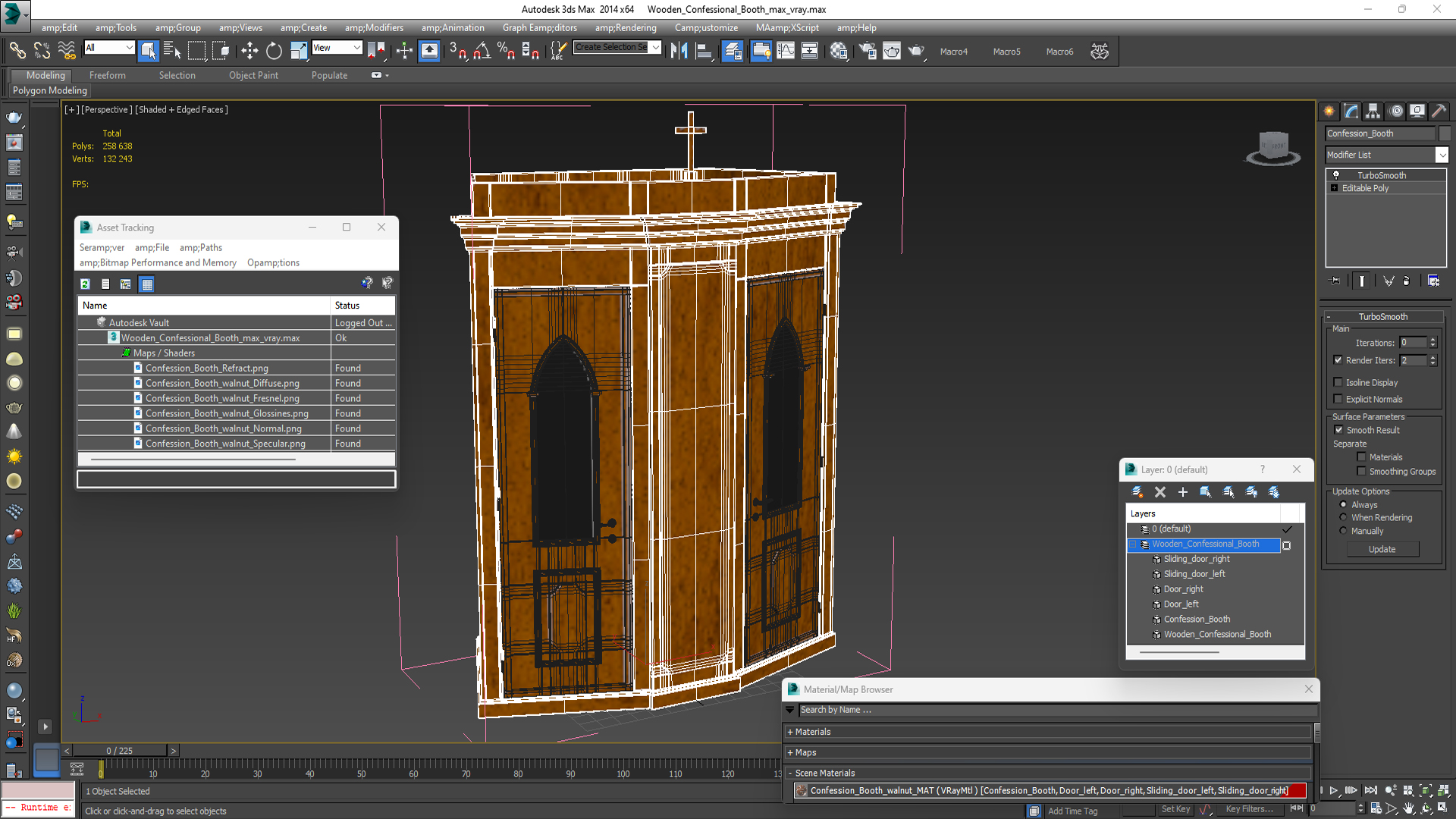Click the Key Filters button

pos(1250,809)
